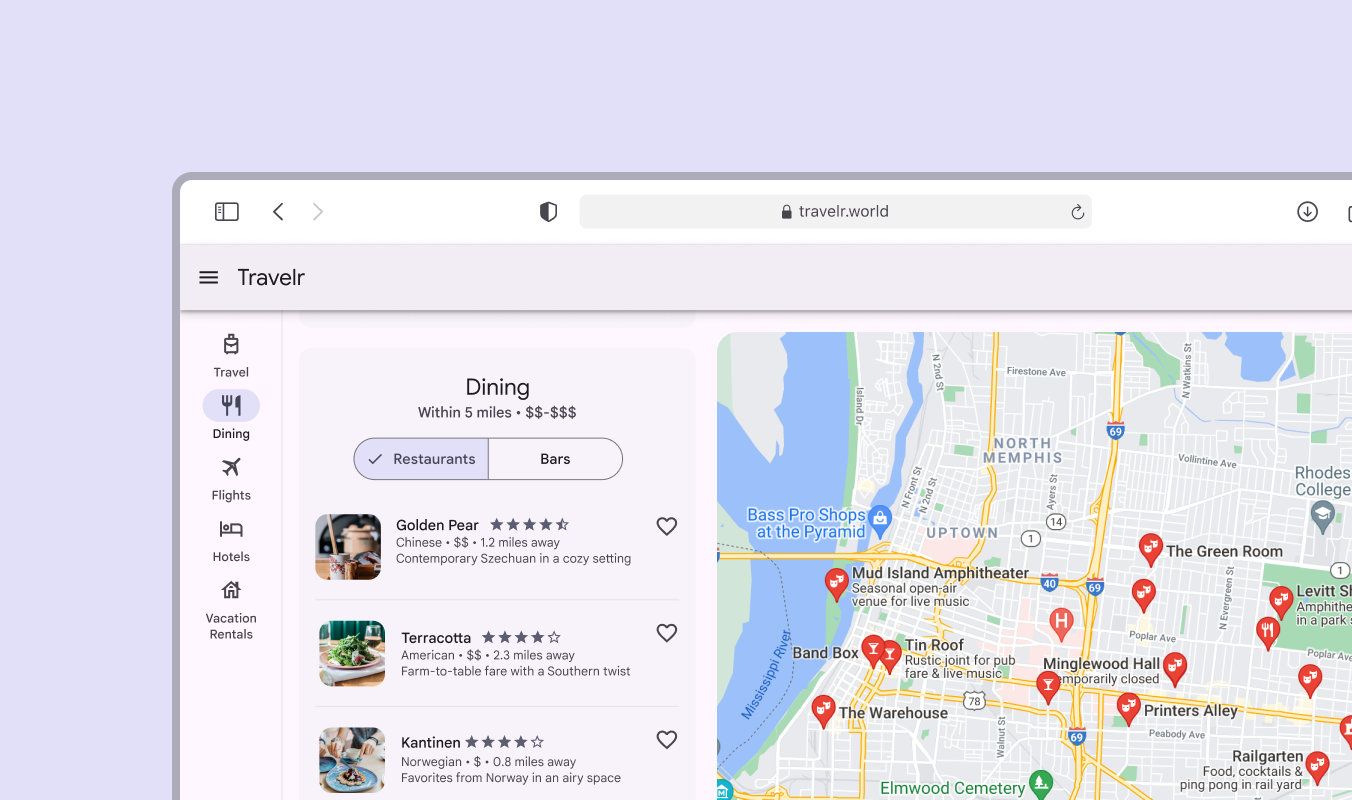Select the Bass Pro Shops map marker
The height and width of the screenshot is (800, 1352).
(x=880, y=517)
